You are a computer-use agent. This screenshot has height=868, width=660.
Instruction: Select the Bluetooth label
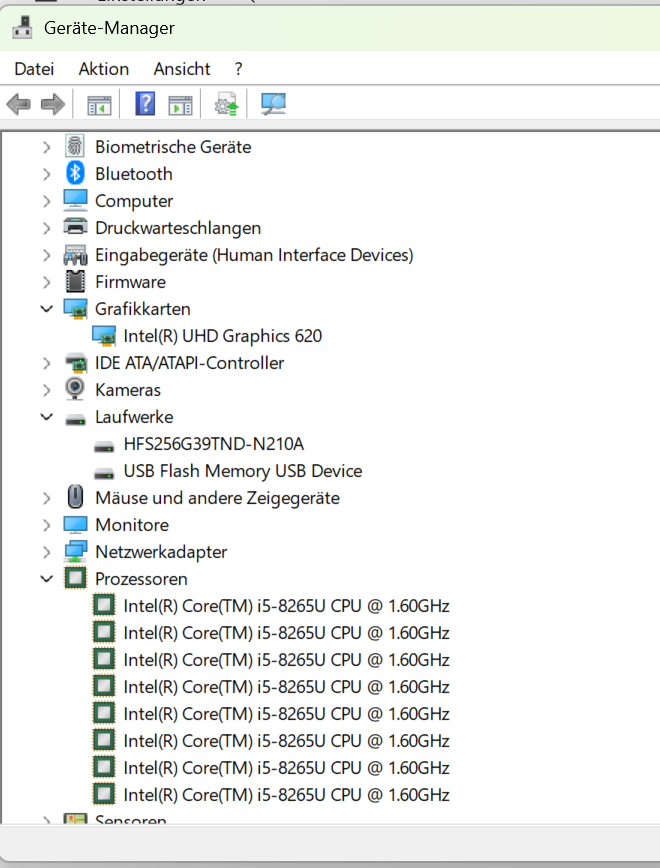tap(133, 174)
